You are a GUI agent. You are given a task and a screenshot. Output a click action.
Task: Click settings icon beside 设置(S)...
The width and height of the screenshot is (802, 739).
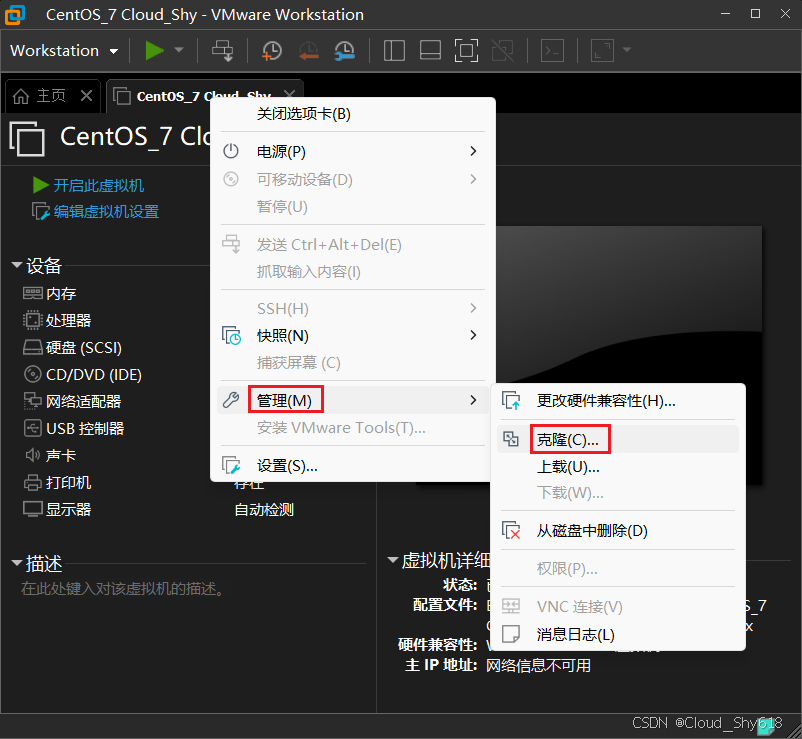pos(231,466)
